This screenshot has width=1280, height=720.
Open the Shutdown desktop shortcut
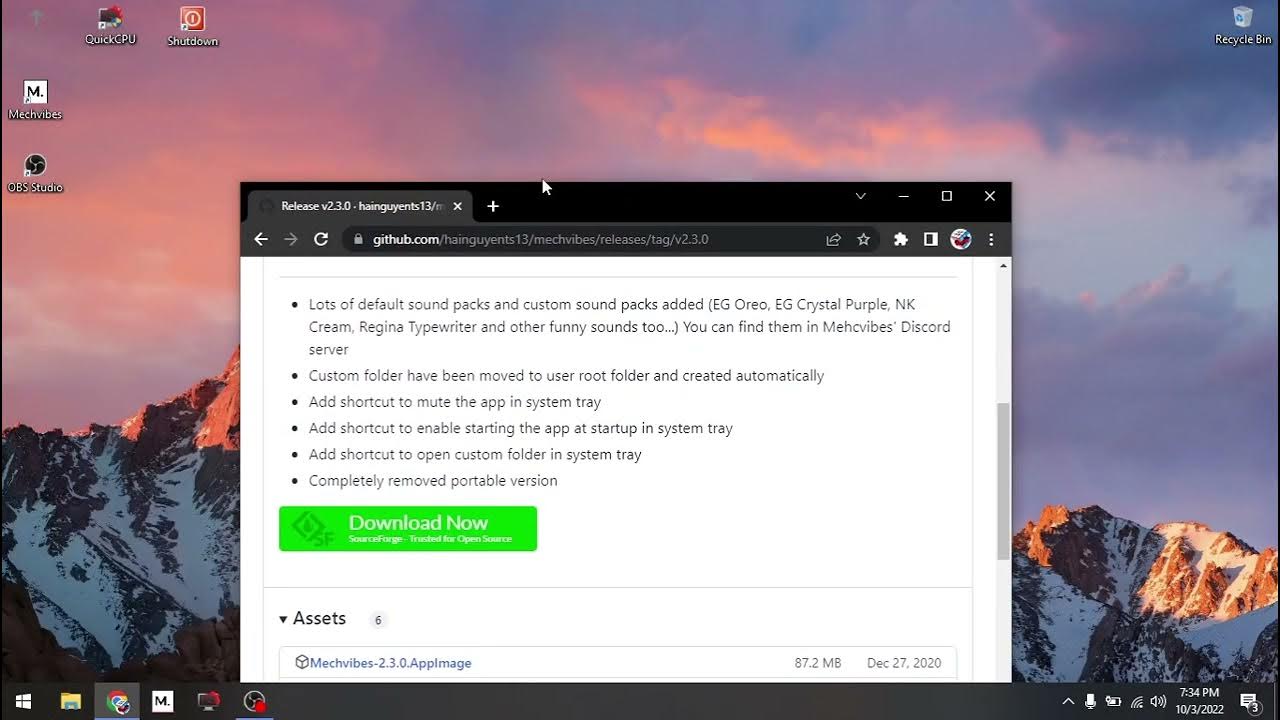click(192, 26)
